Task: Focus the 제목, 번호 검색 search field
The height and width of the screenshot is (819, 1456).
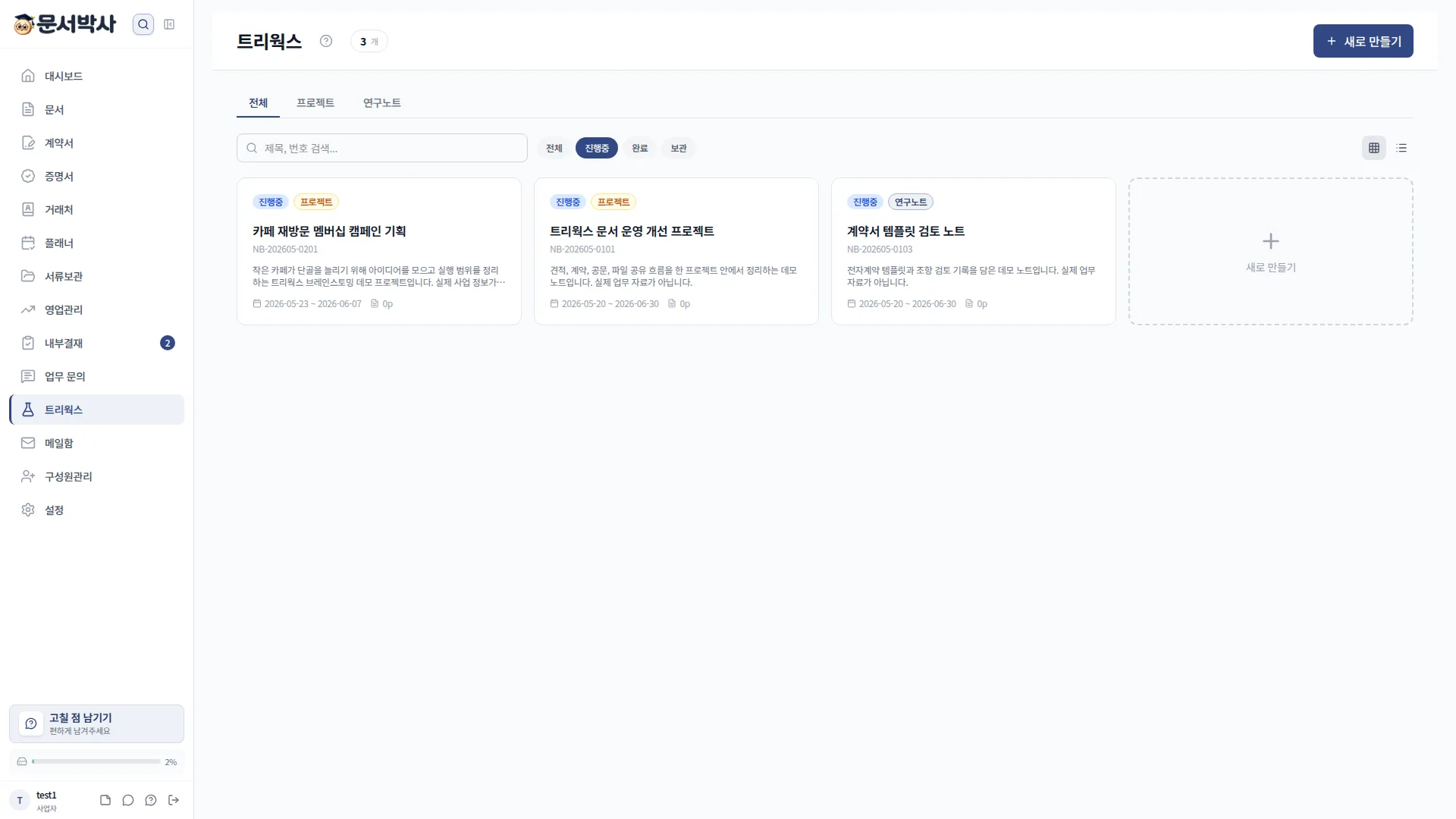Action: pyautogui.click(x=382, y=148)
